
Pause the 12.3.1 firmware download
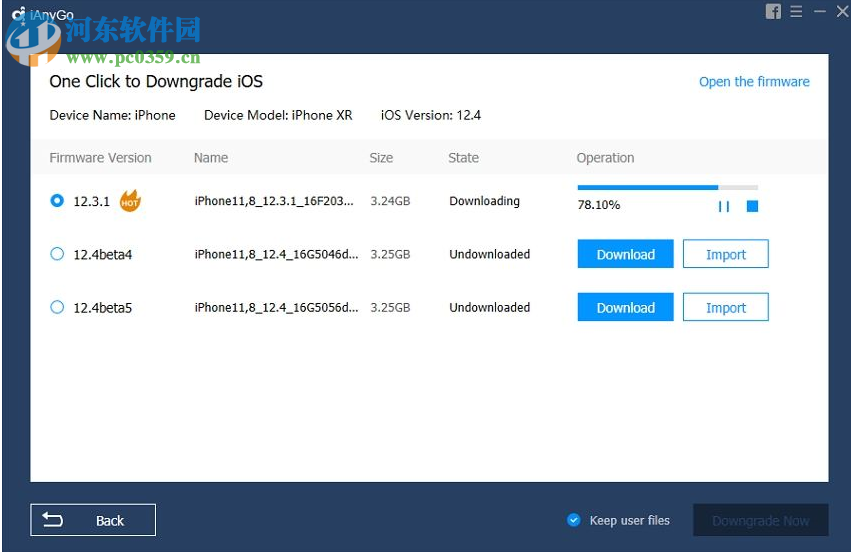723,206
